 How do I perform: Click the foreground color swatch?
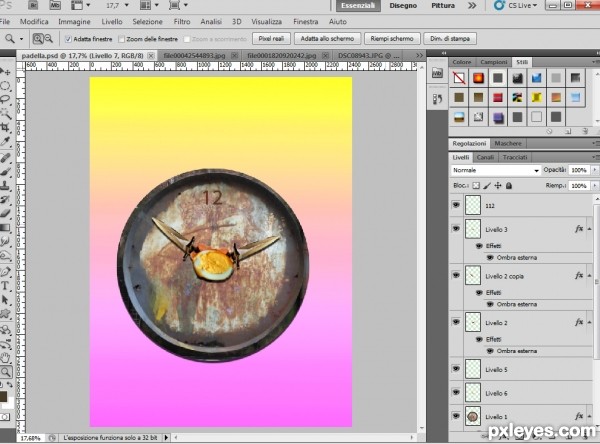click(x=3, y=396)
